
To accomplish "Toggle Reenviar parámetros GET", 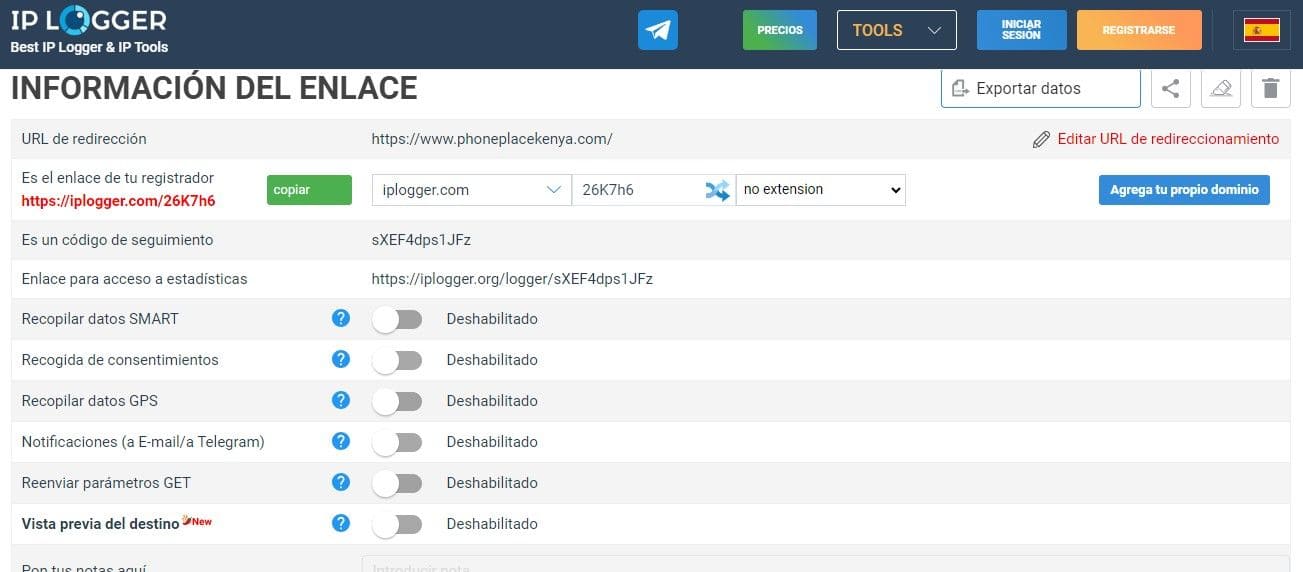I will [x=397, y=483].
